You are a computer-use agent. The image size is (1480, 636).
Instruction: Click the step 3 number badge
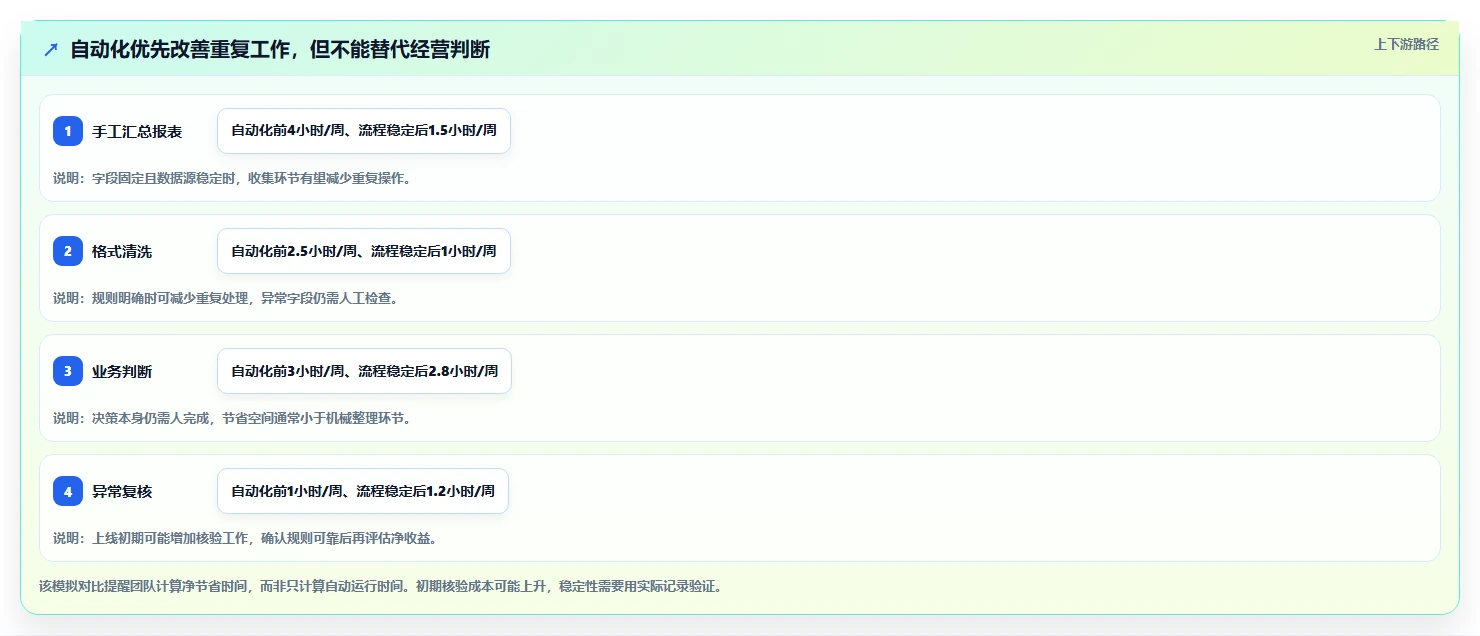click(x=68, y=371)
